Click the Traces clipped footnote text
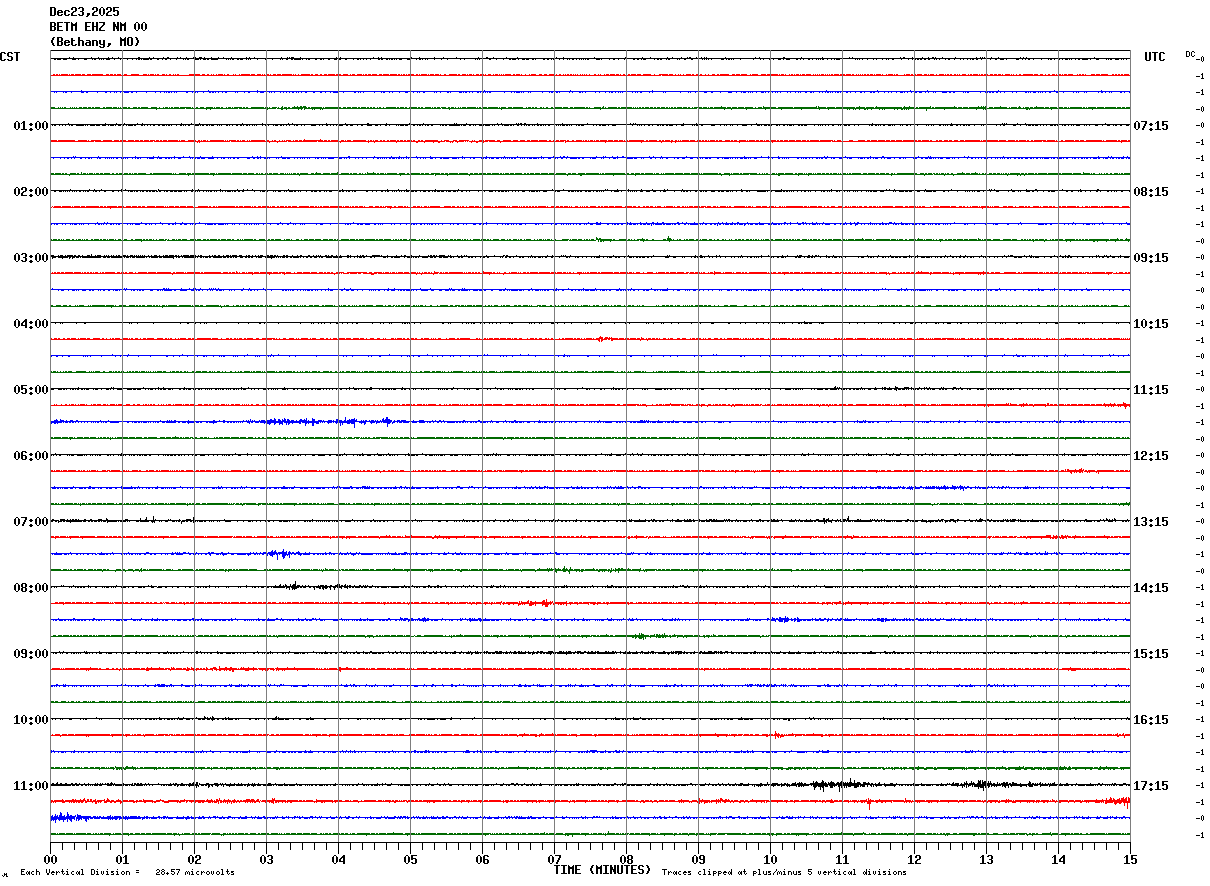This screenshot has width=1210, height=886. (x=784, y=873)
